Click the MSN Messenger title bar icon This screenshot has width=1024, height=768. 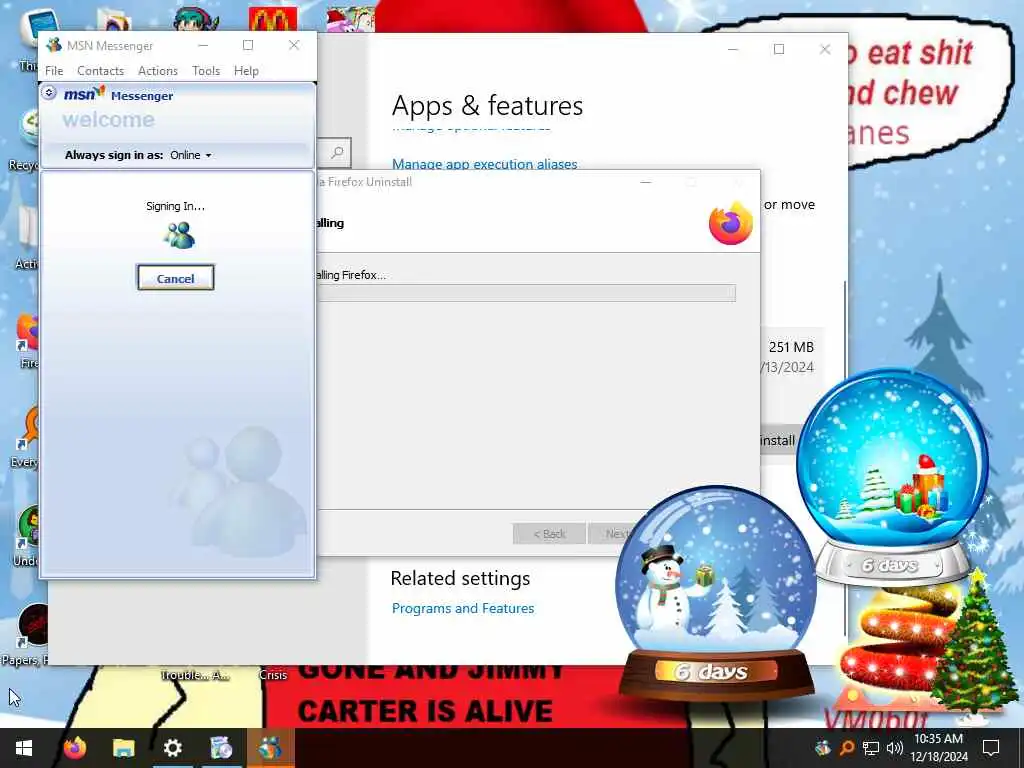pos(54,45)
